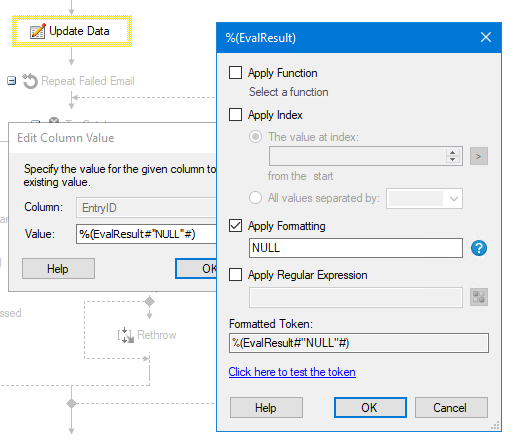Click the Rethrow activity icon
This screenshot has height=441, width=513.
(x=126, y=335)
